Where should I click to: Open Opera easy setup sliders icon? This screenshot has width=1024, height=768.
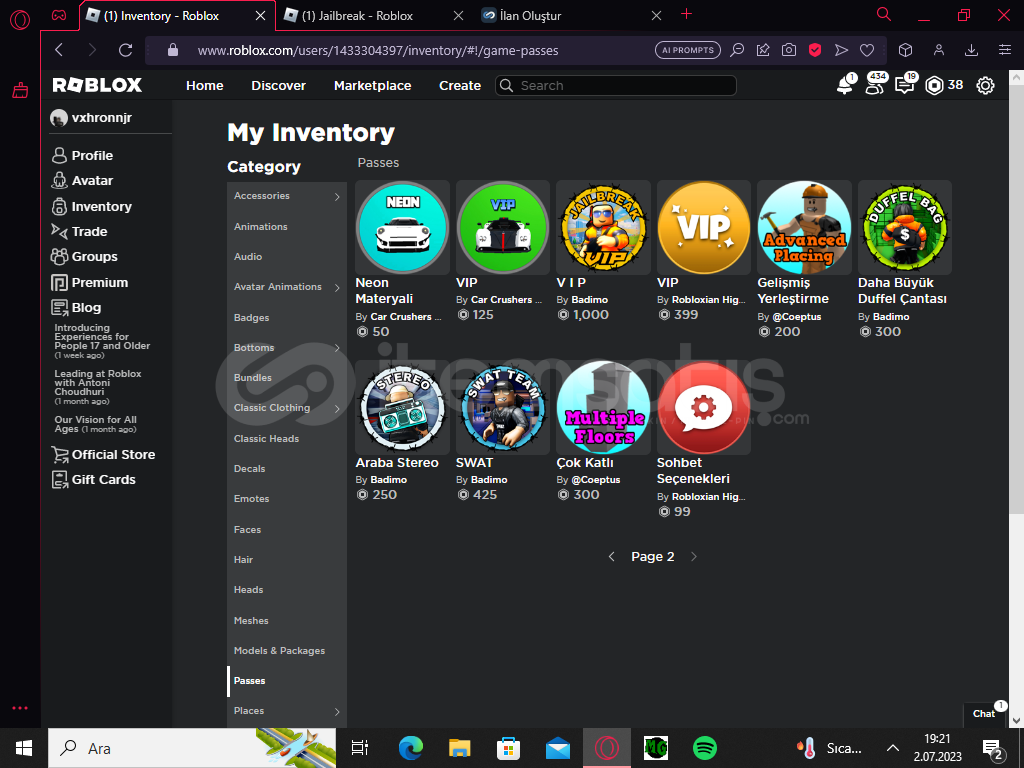pos(1005,50)
